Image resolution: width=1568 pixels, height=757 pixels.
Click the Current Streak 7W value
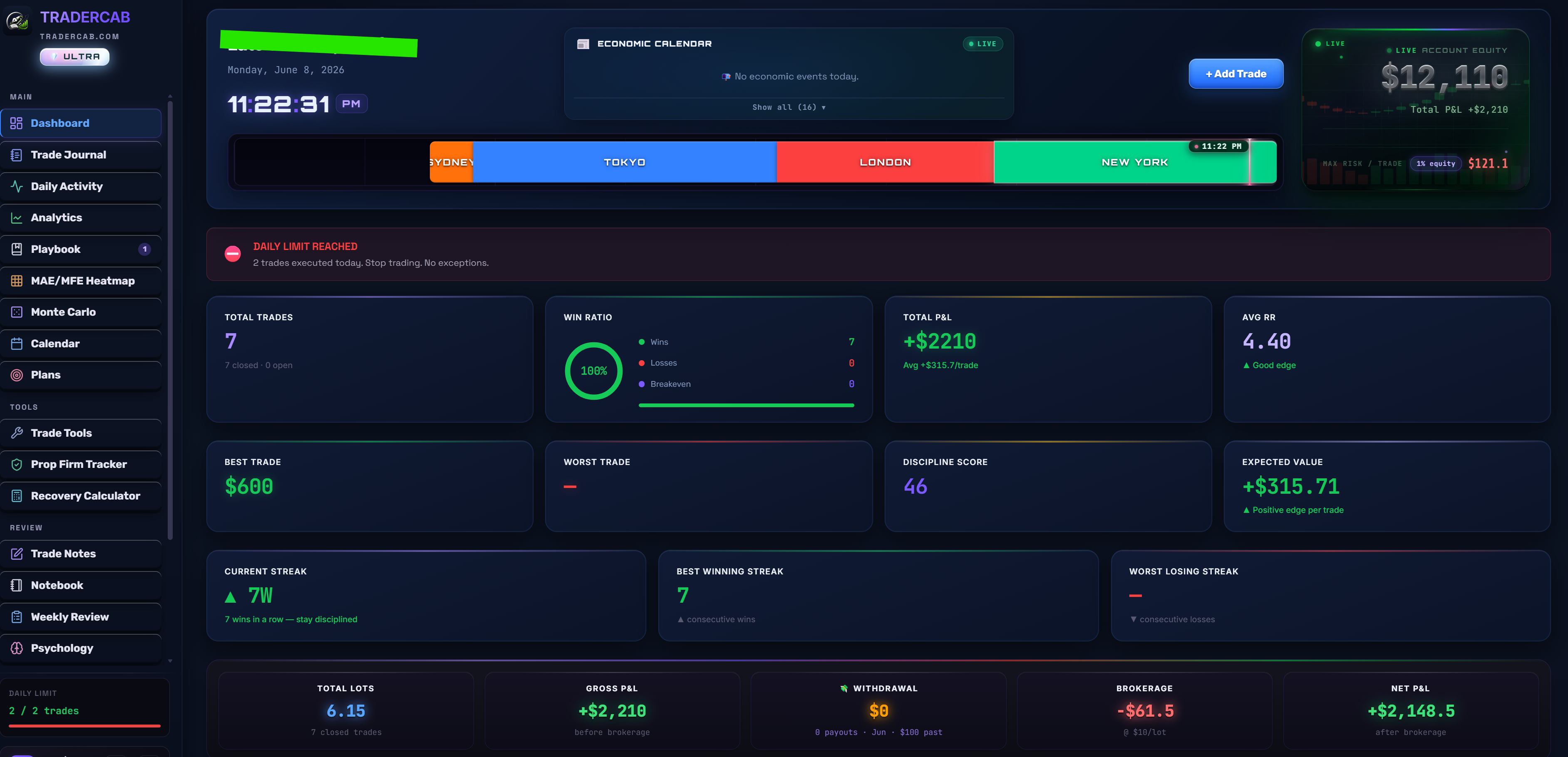[x=249, y=596]
